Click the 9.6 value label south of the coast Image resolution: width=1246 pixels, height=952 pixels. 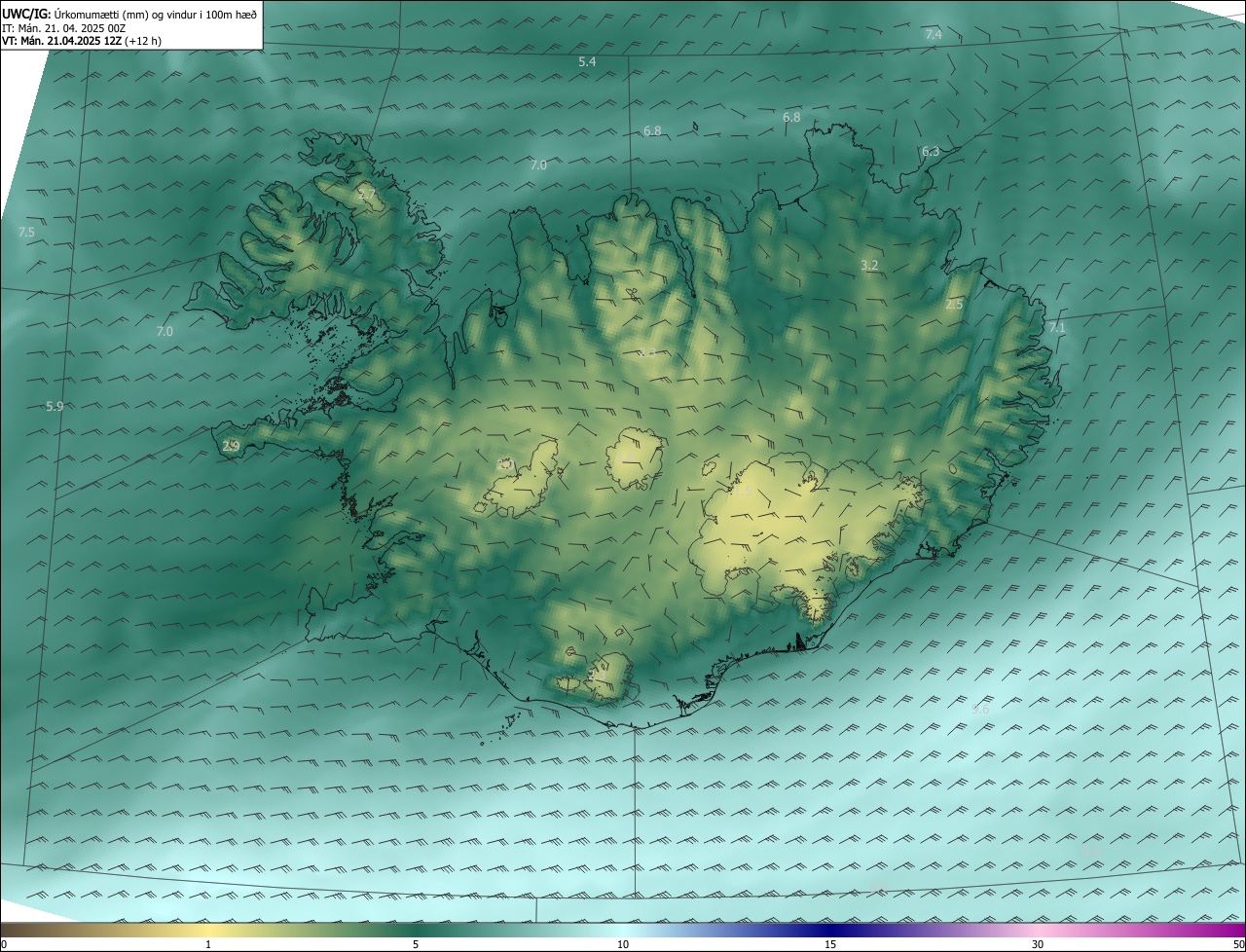coord(980,709)
